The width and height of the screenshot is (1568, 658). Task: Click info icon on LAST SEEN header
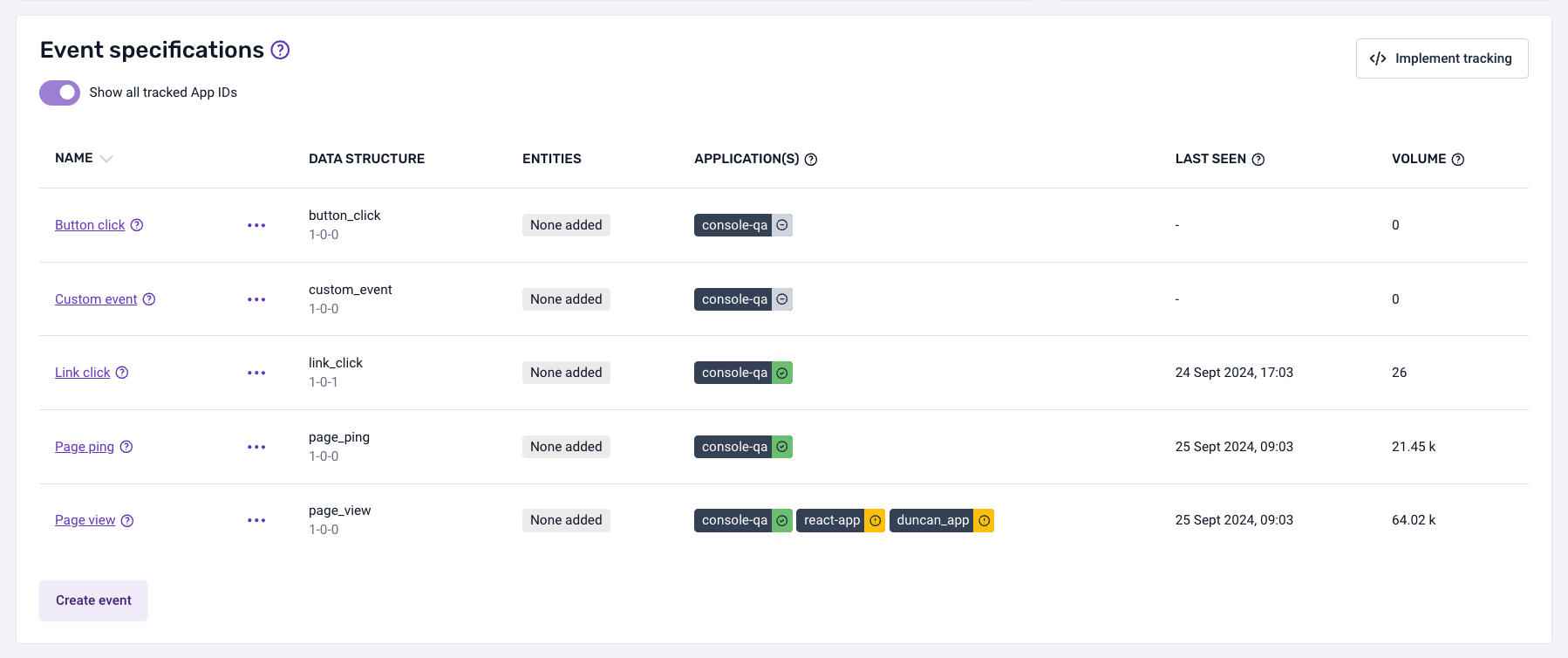[1258, 160]
